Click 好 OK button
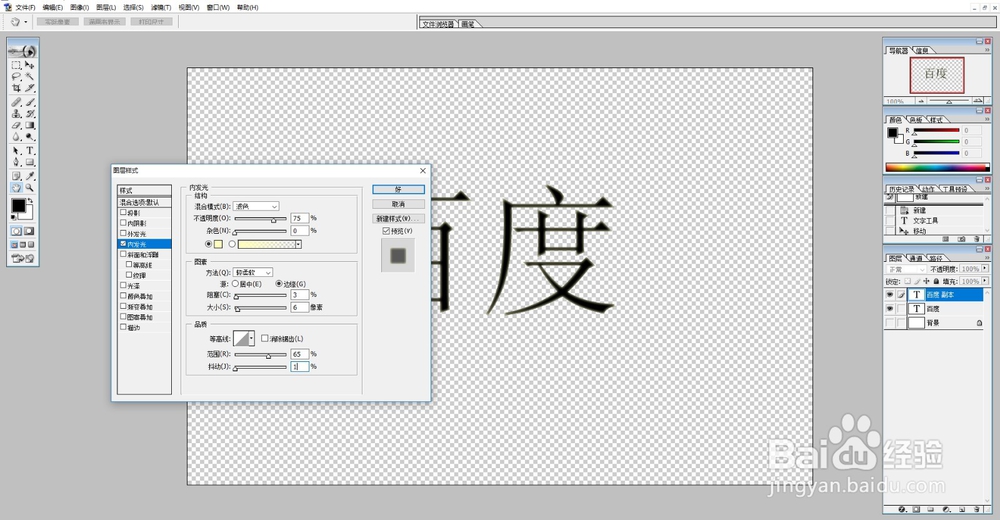Image resolution: width=1000 pixels, height=520 pixels. pyautogui.click(x=399, y=189)
